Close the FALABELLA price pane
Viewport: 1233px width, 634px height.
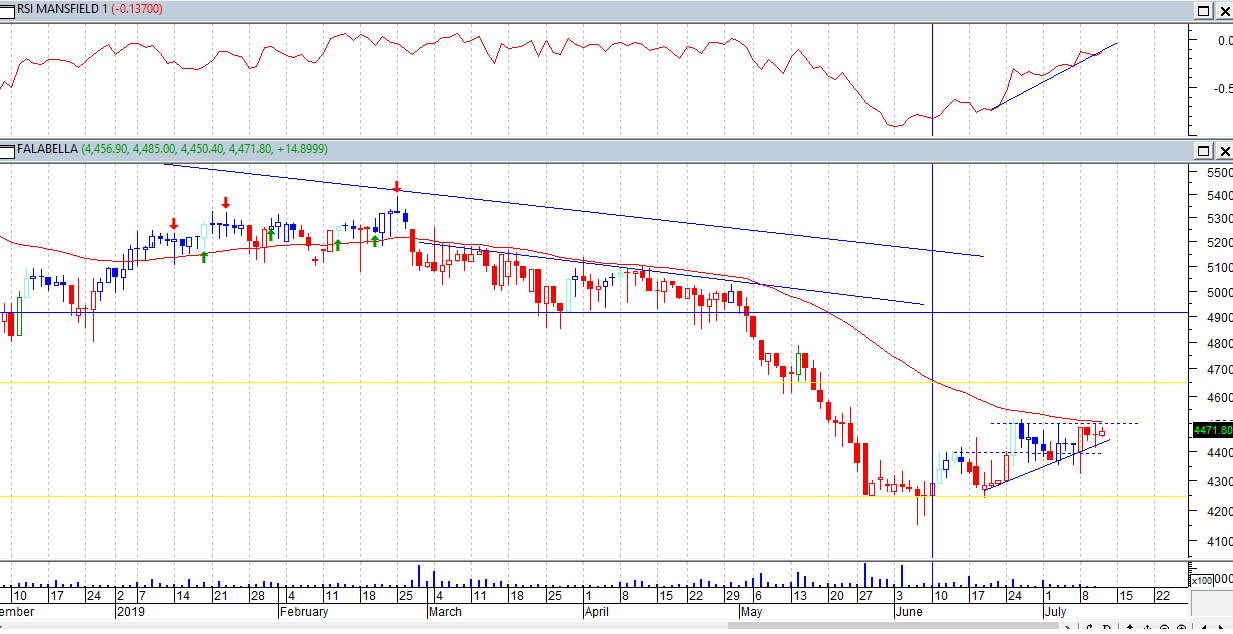1224,150
